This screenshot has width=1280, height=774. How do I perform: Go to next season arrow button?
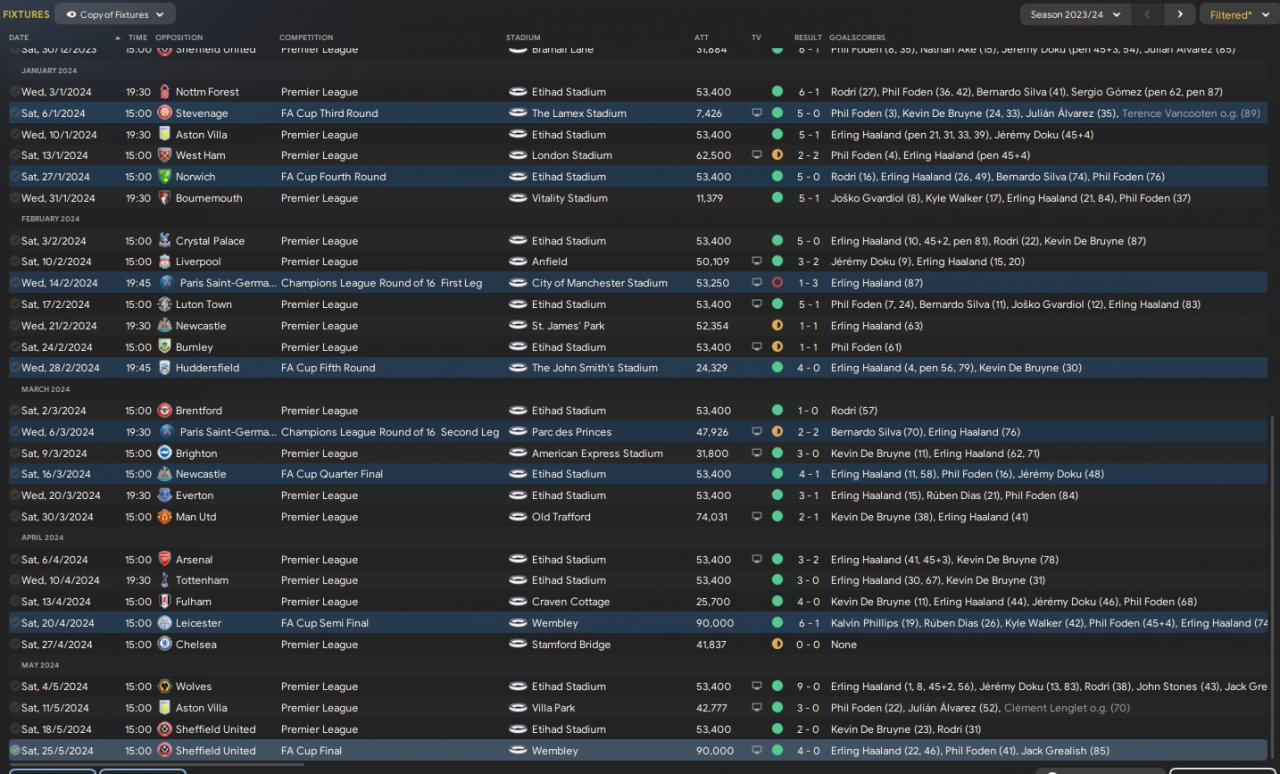(1180, 14)
